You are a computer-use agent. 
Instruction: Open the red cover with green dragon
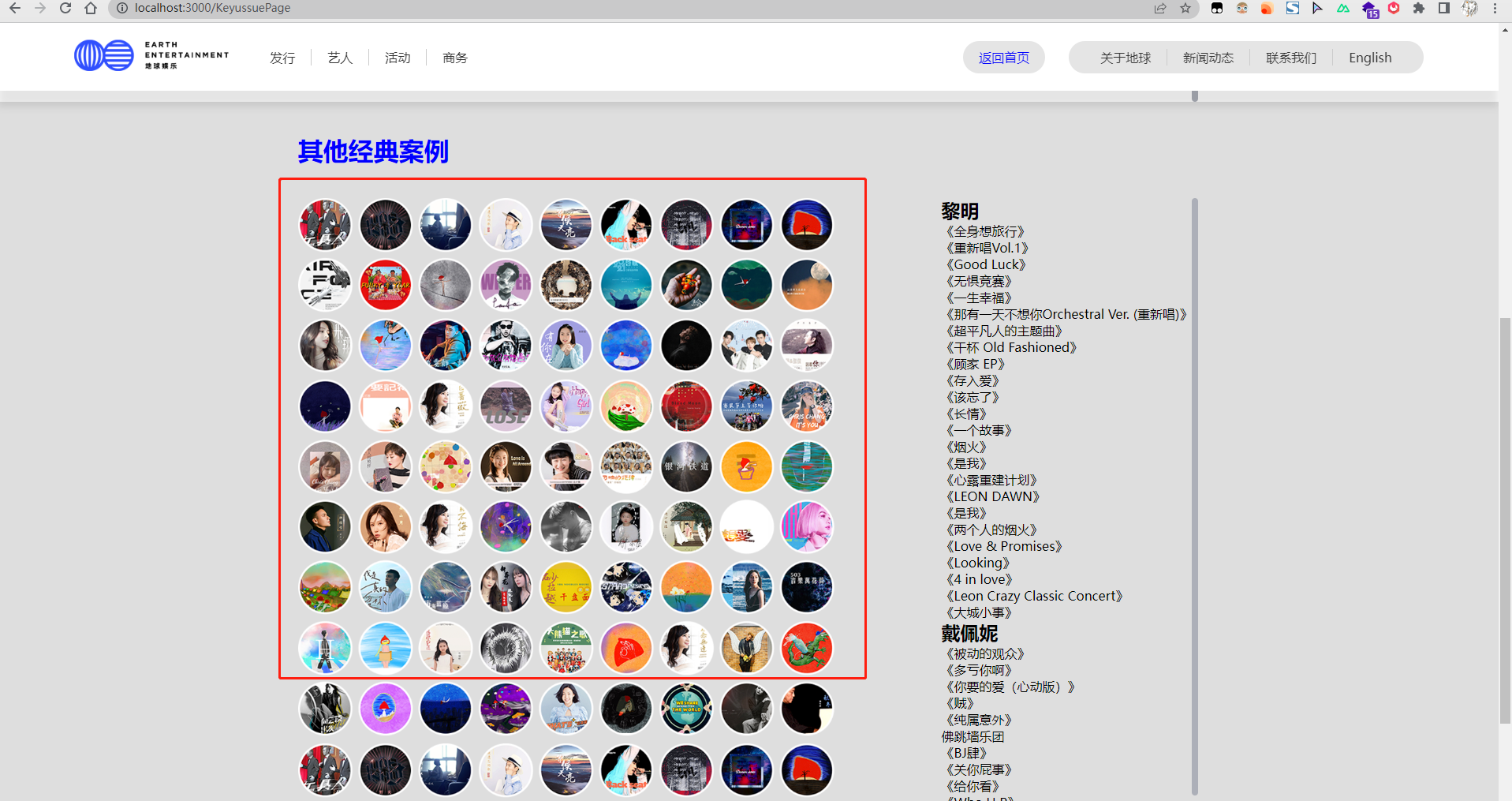click(x=807, y=648)
